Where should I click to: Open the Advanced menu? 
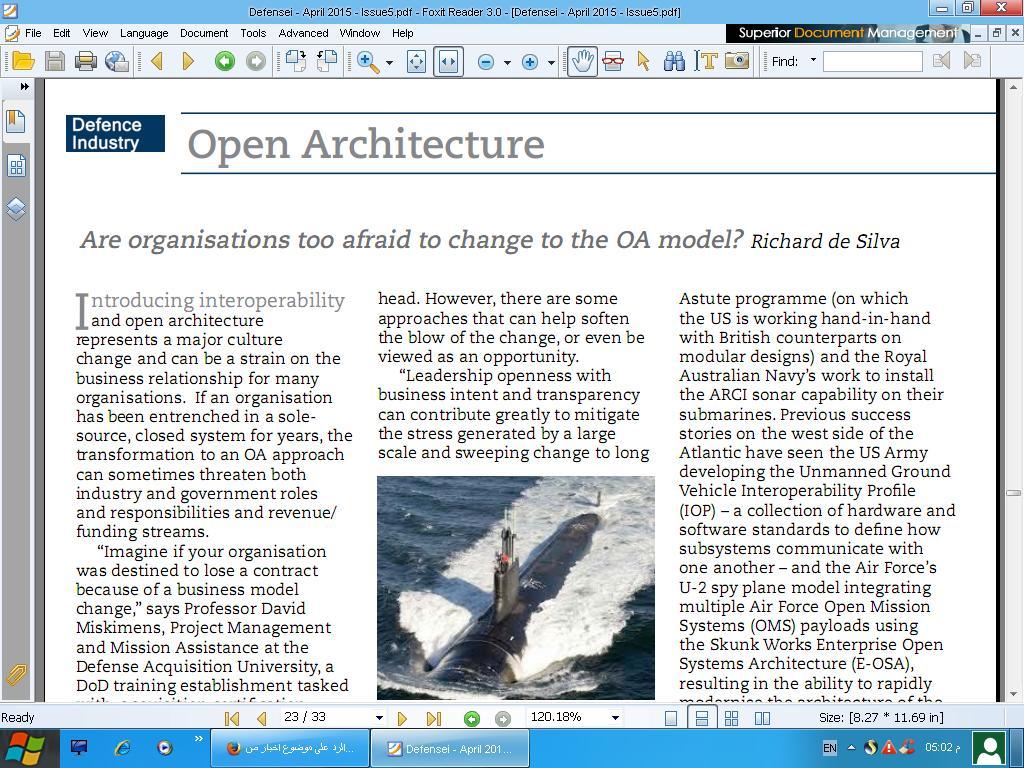pos(303,33)
